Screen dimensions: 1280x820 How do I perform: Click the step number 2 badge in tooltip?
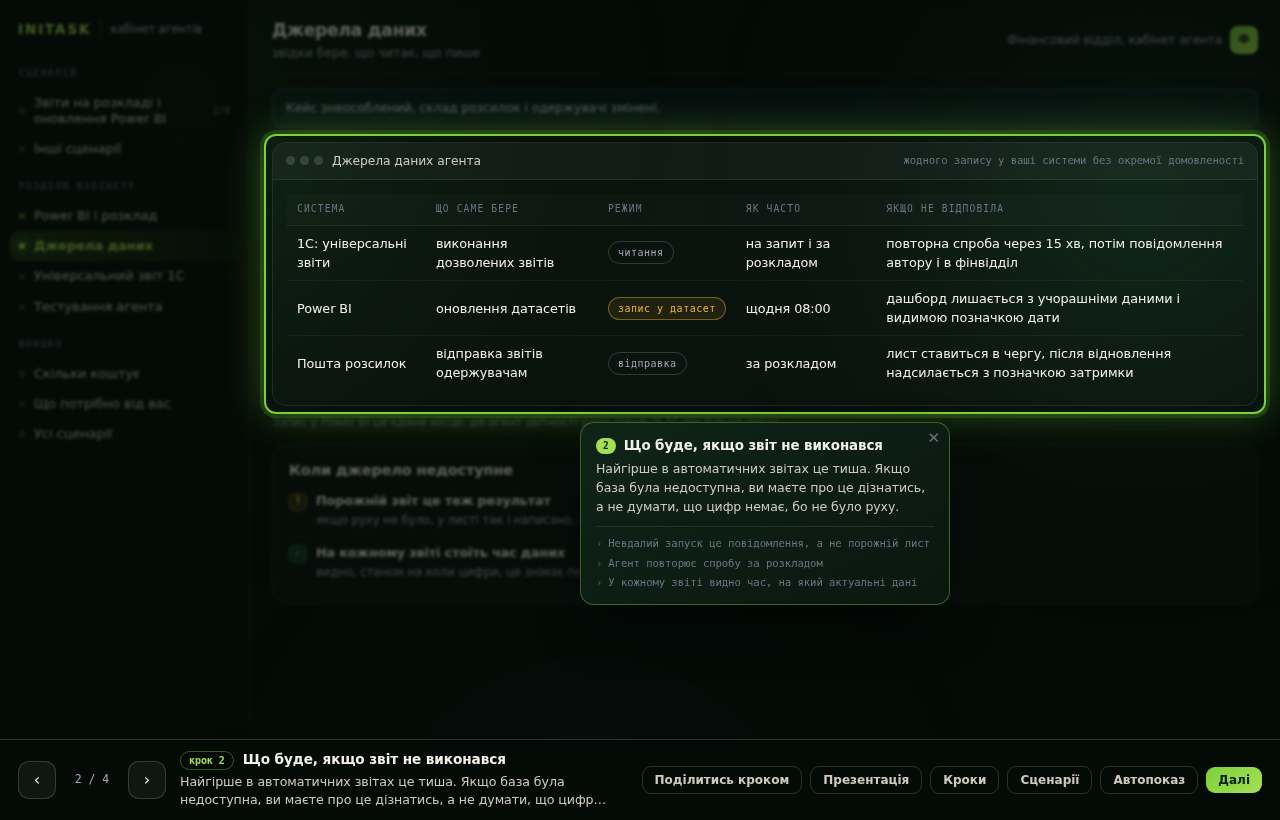click(x=606, y=446)
